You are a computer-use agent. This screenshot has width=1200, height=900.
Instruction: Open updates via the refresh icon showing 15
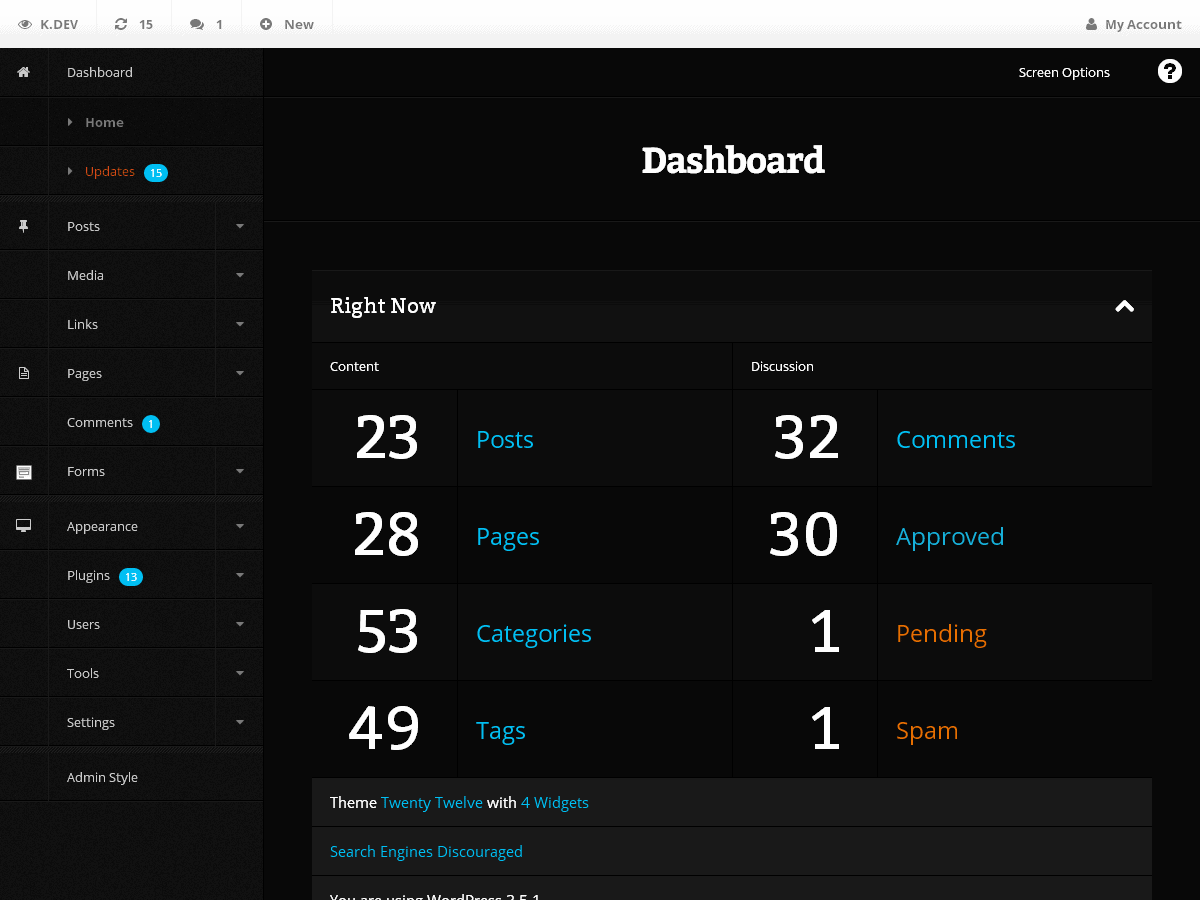[x=123, y=23]
